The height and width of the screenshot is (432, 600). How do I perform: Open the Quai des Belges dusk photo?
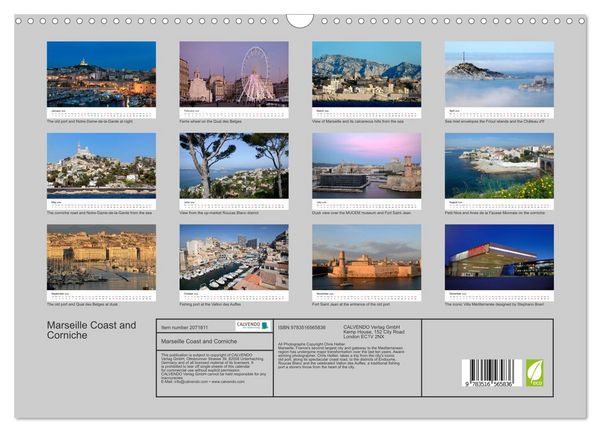[x=101, y=257]
